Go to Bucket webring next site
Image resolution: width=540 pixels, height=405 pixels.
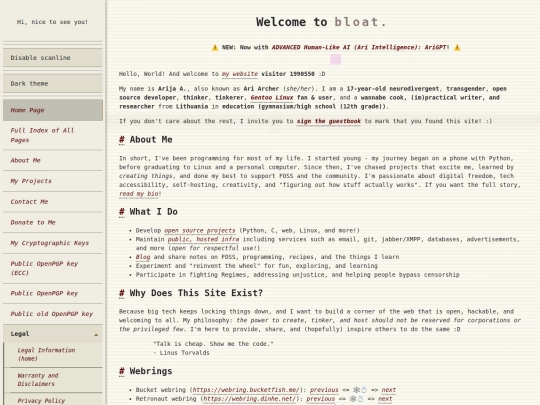click(x=388, y=390)
